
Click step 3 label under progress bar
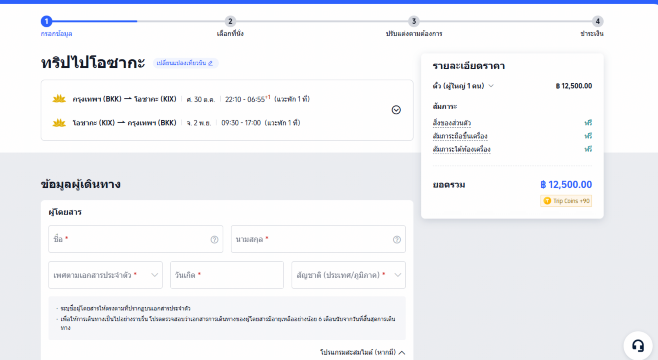click(x=414, y=34)
